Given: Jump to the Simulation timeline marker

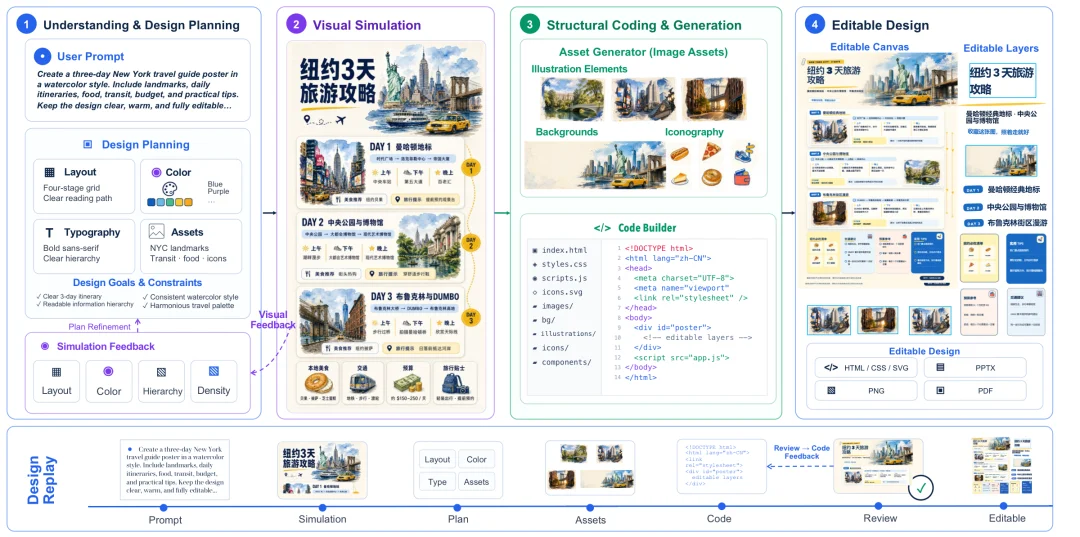Looking at the screenshot, I should tap(322, 507).
